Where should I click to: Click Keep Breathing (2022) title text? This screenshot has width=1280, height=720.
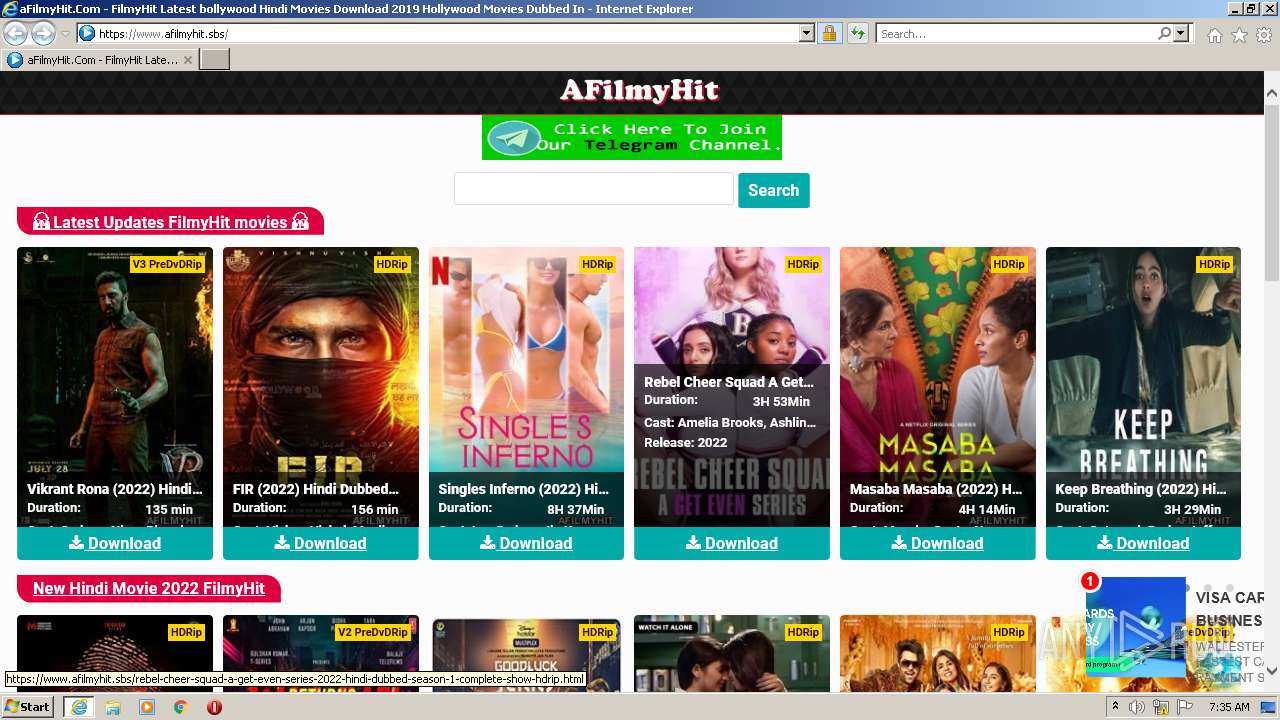coord(1141,489)
